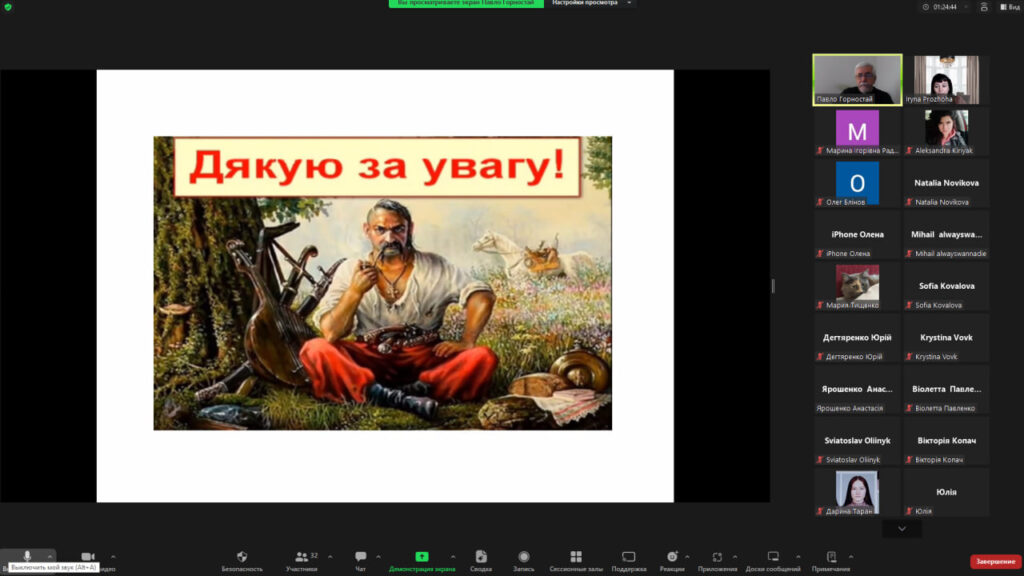This screenshot has height=576, width=1024.
Task: Open the Чат chat panel
Action: (x=360, y=557)
